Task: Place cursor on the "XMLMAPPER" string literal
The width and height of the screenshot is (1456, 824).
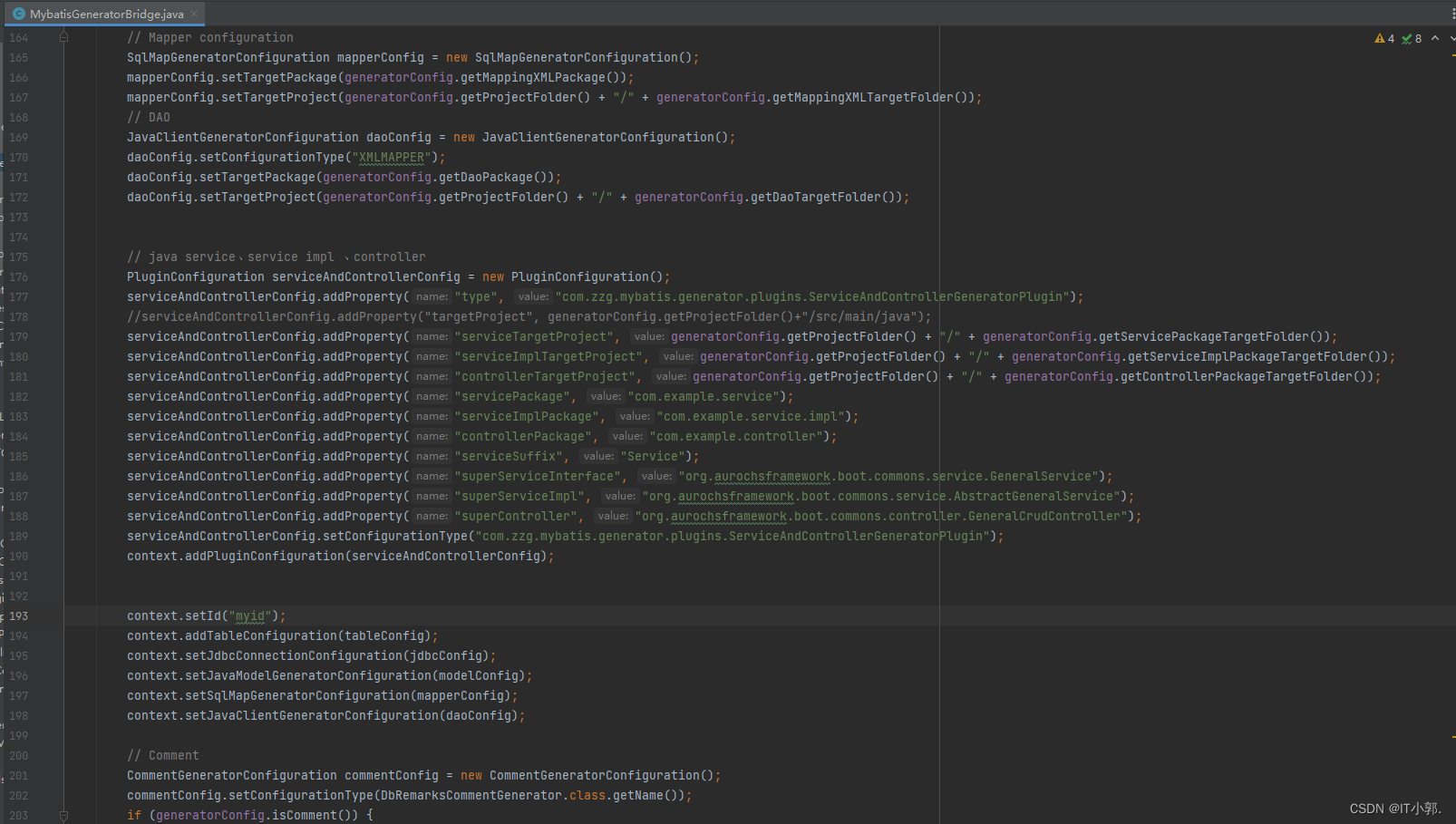Action: [391, 157]
